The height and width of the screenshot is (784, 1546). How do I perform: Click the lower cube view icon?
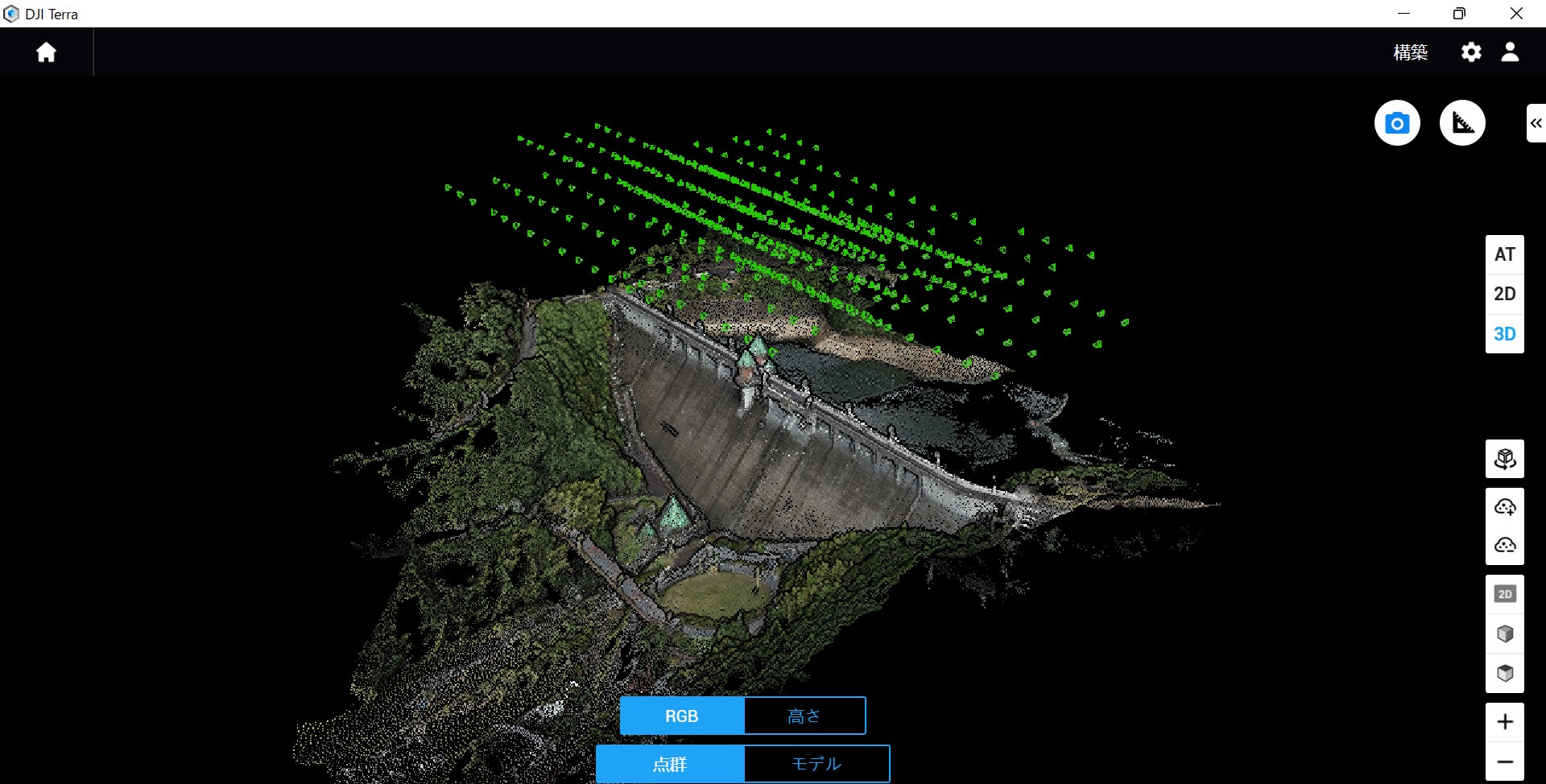(1504, 674)
